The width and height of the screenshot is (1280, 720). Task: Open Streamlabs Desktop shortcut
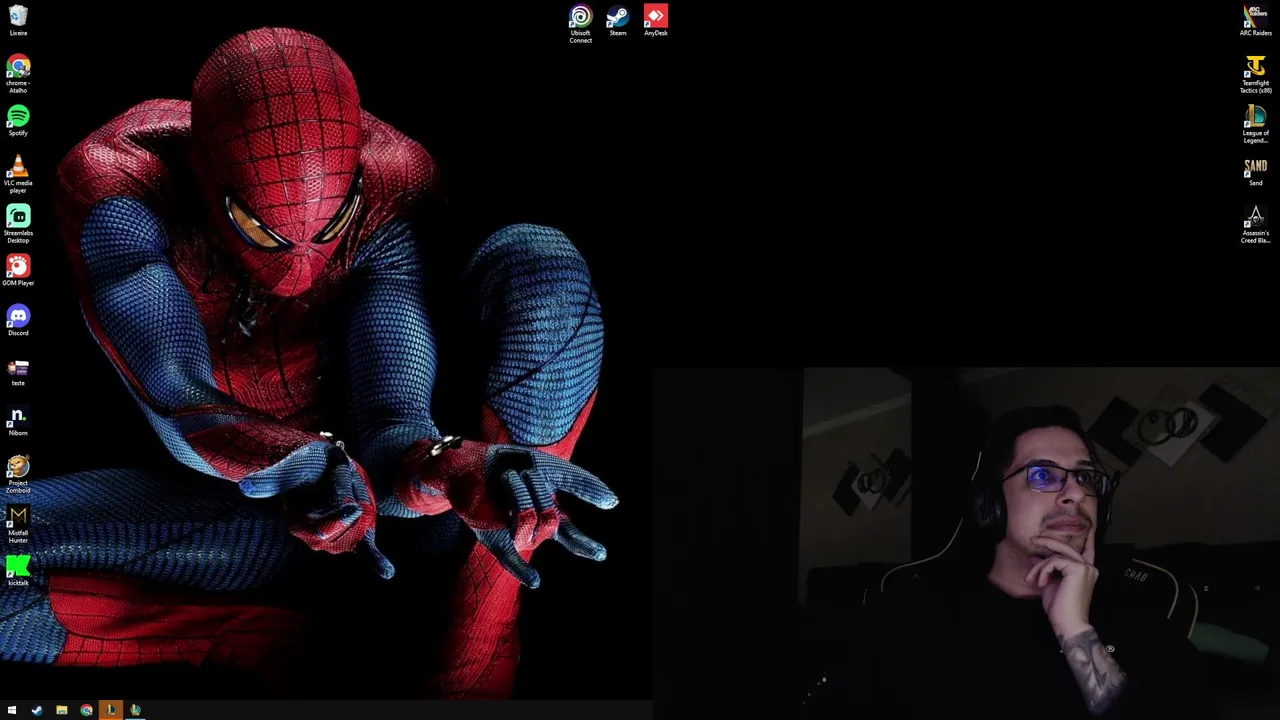point(18,221)
